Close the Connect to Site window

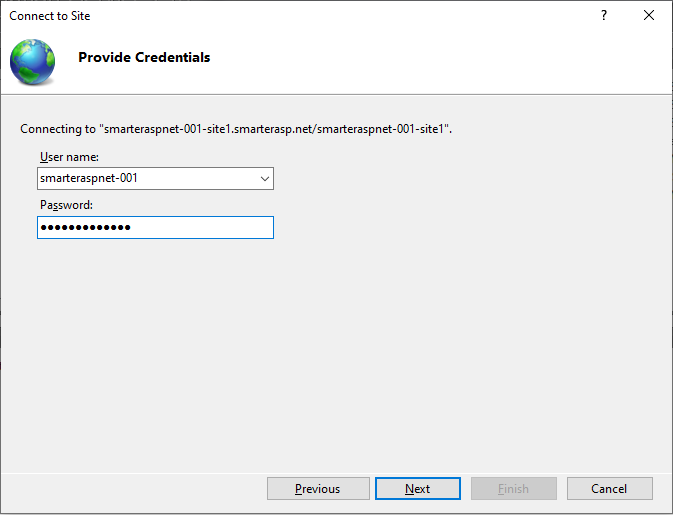click(649, 15)
